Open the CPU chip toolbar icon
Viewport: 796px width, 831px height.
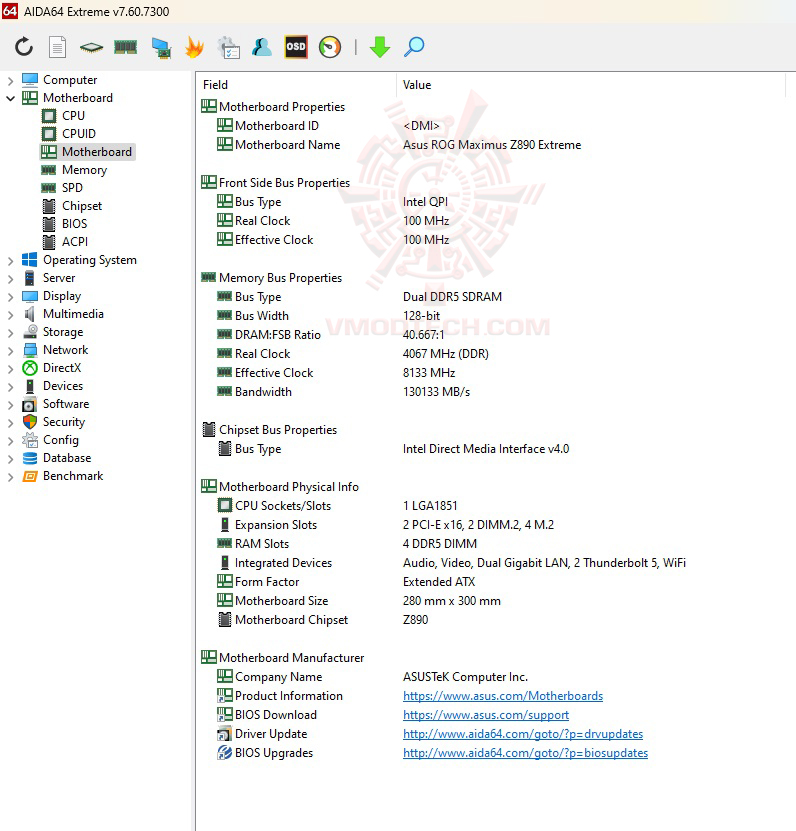[91, 48]
